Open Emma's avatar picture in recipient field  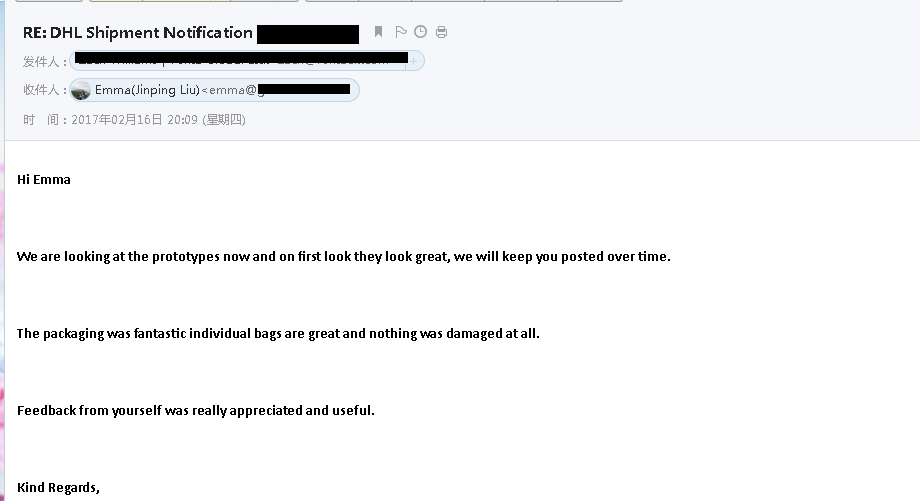click(x=81, y=90)
